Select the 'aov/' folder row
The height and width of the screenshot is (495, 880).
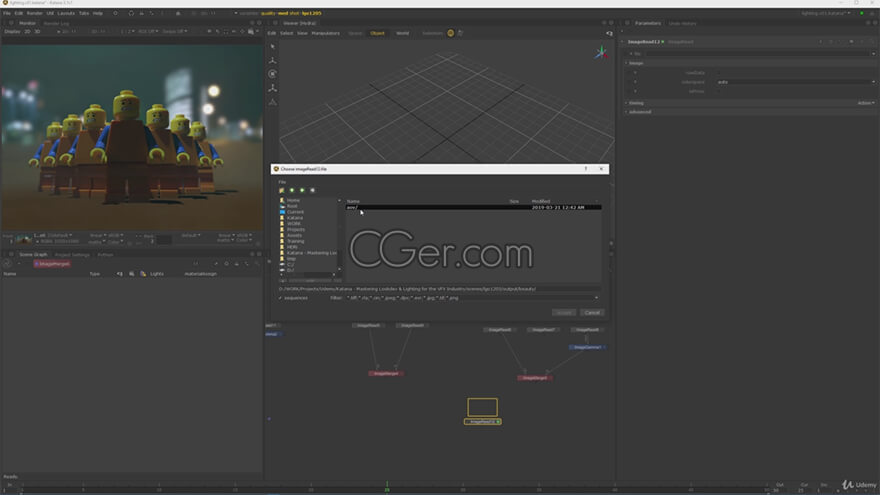[x=473, y=208]
